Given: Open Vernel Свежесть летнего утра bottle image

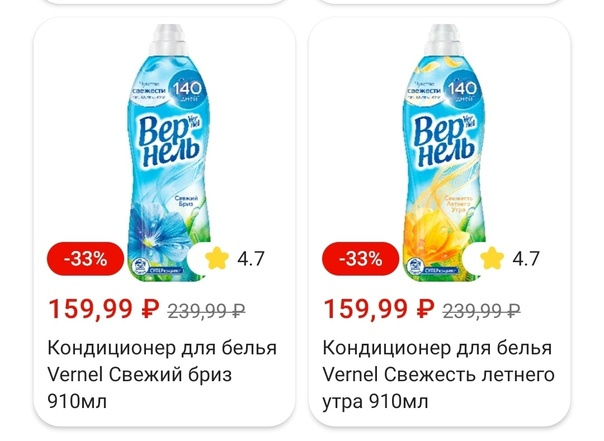Looking at the screenshot, I should (444, 153).
